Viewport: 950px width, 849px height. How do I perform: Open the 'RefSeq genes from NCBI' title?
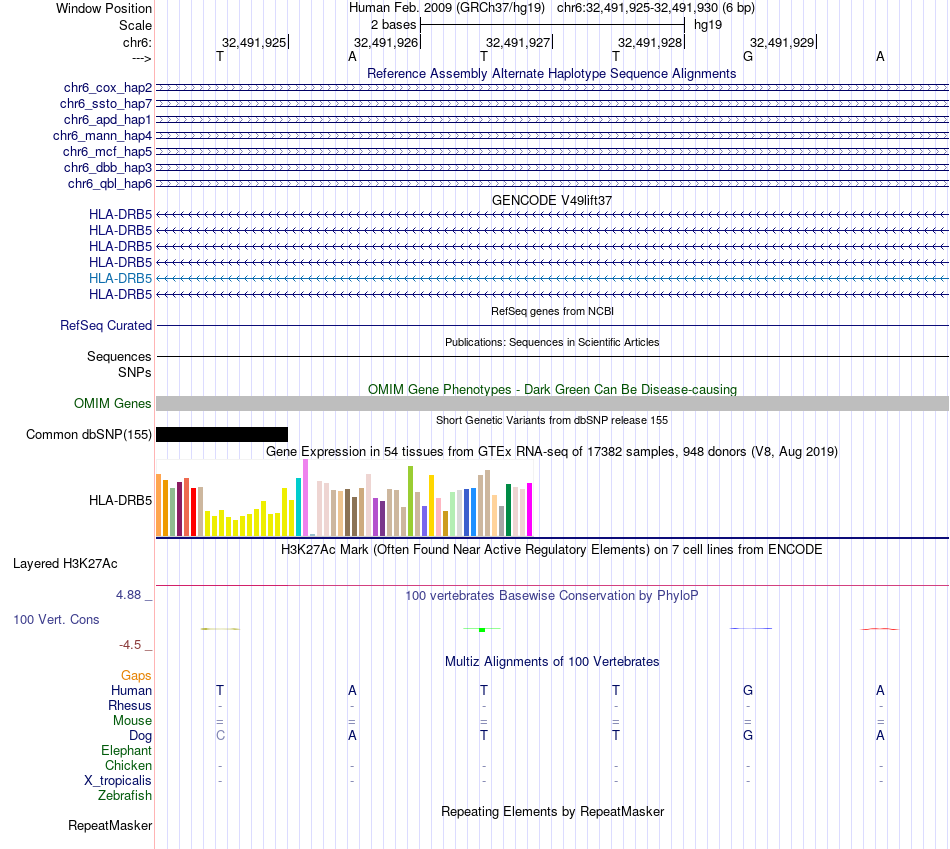(x=552, y=311)
